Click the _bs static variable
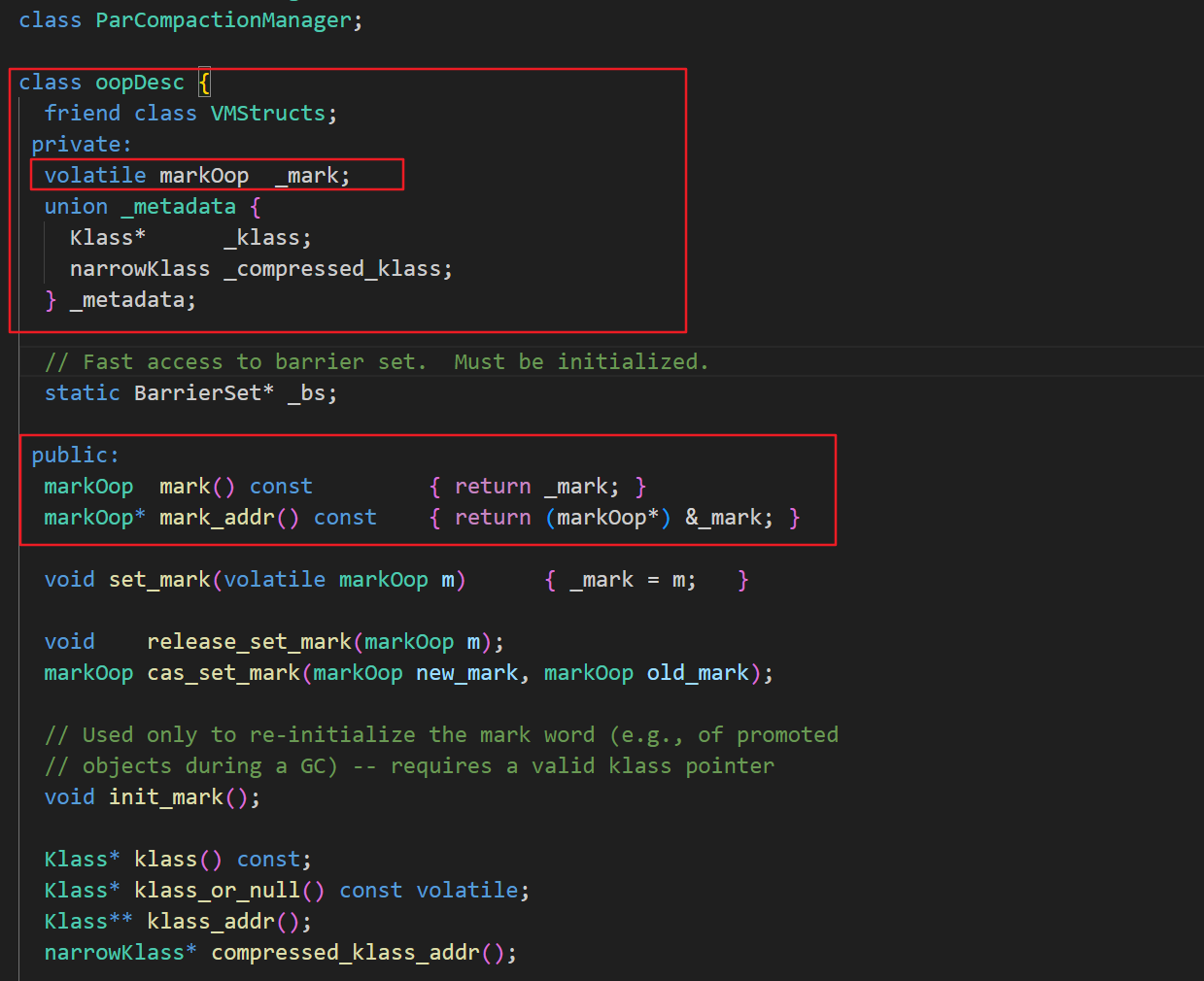 [311, 393]
